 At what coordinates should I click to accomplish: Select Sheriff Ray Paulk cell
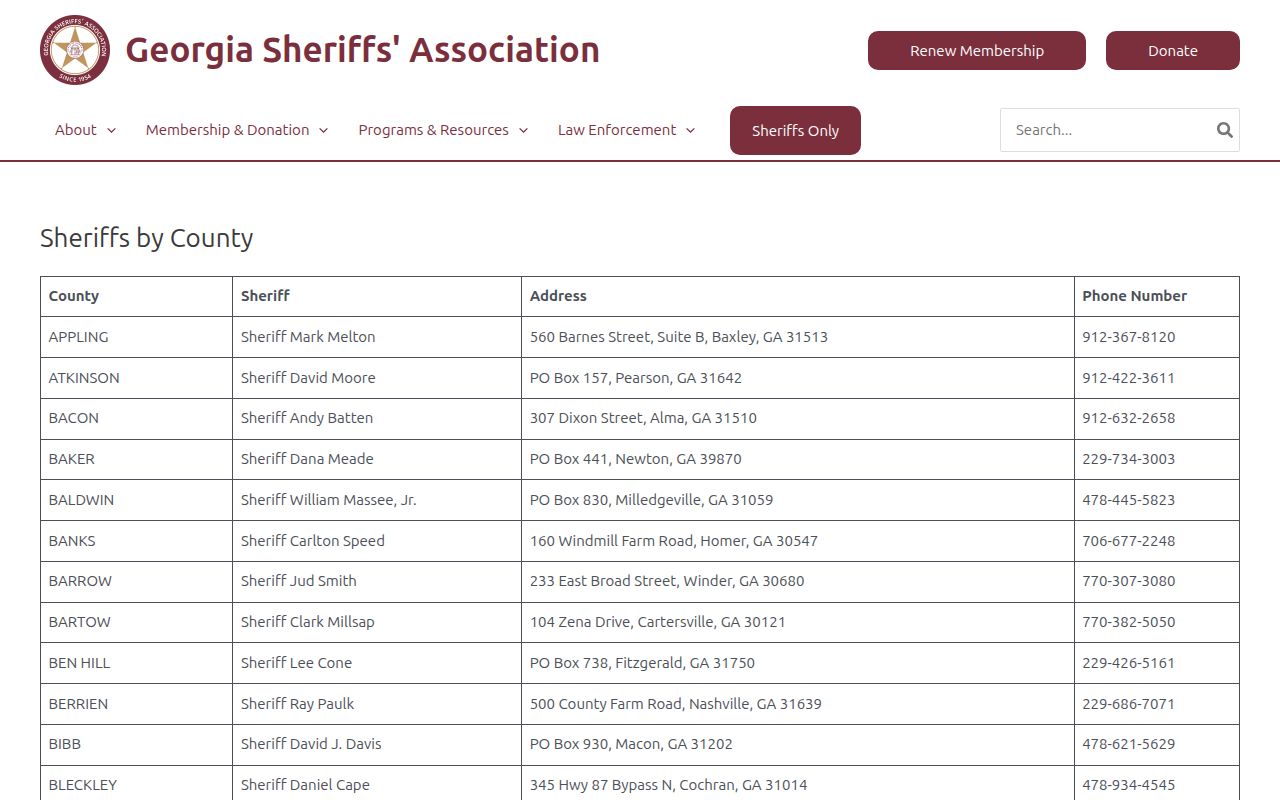(x=377, y=704)
